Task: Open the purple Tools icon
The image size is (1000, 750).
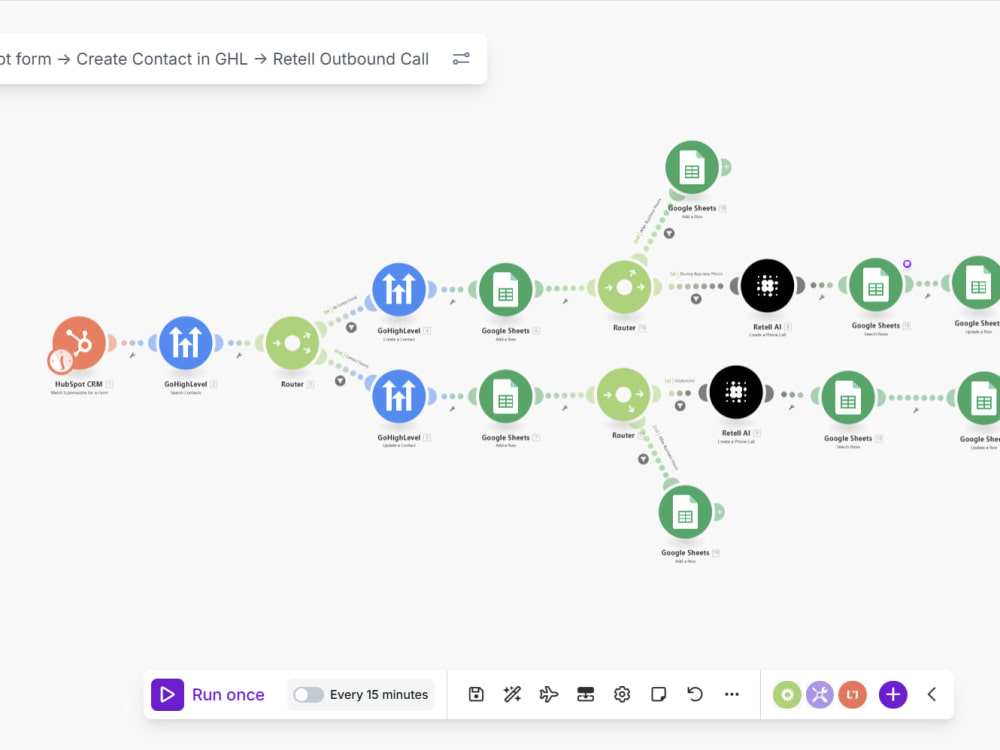Action: (x=820, y=695)
